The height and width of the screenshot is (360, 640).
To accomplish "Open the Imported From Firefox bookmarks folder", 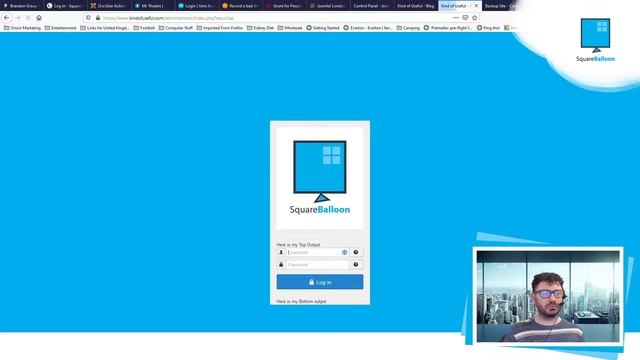I will tap(220, 28).
